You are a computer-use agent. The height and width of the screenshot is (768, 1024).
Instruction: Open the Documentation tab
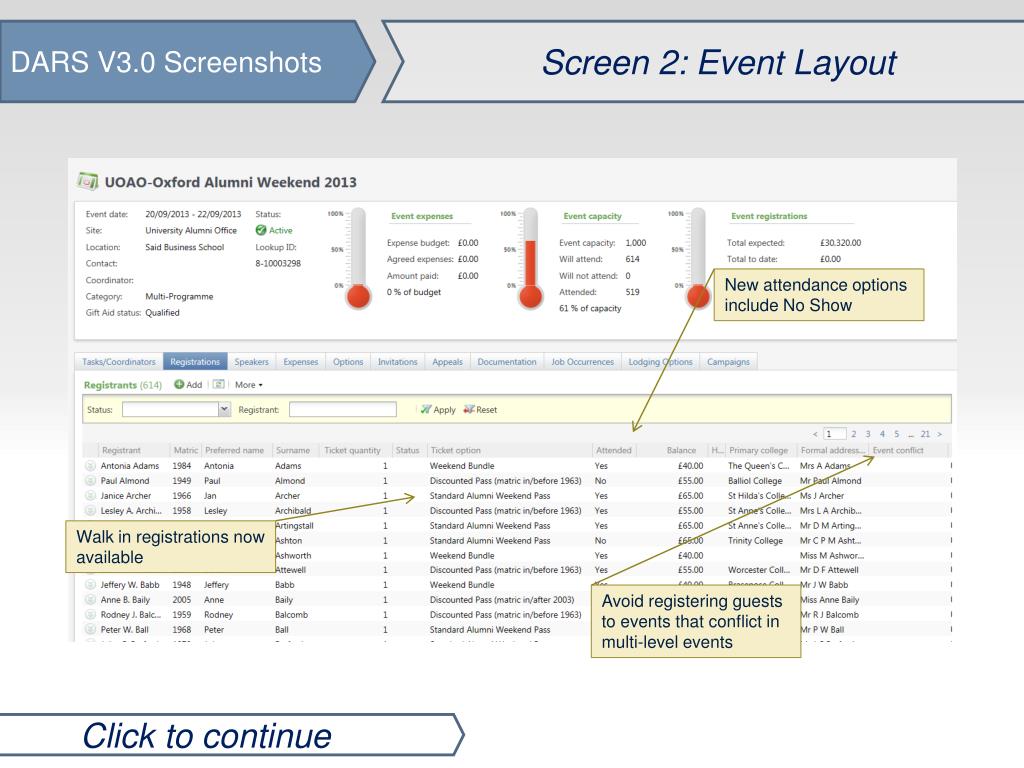pos(507,362)
